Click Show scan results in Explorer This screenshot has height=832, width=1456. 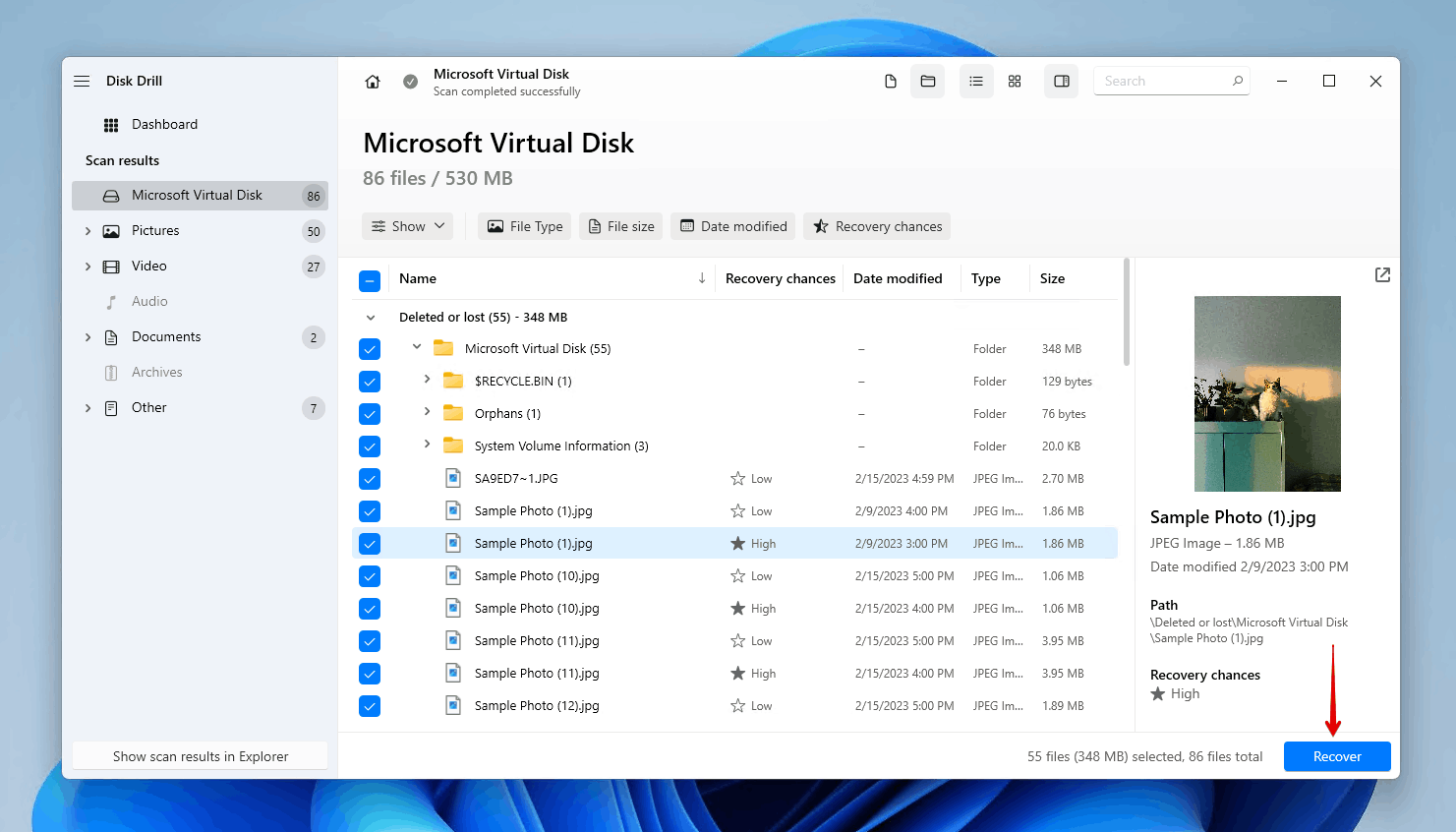click(x=201, y=756)
